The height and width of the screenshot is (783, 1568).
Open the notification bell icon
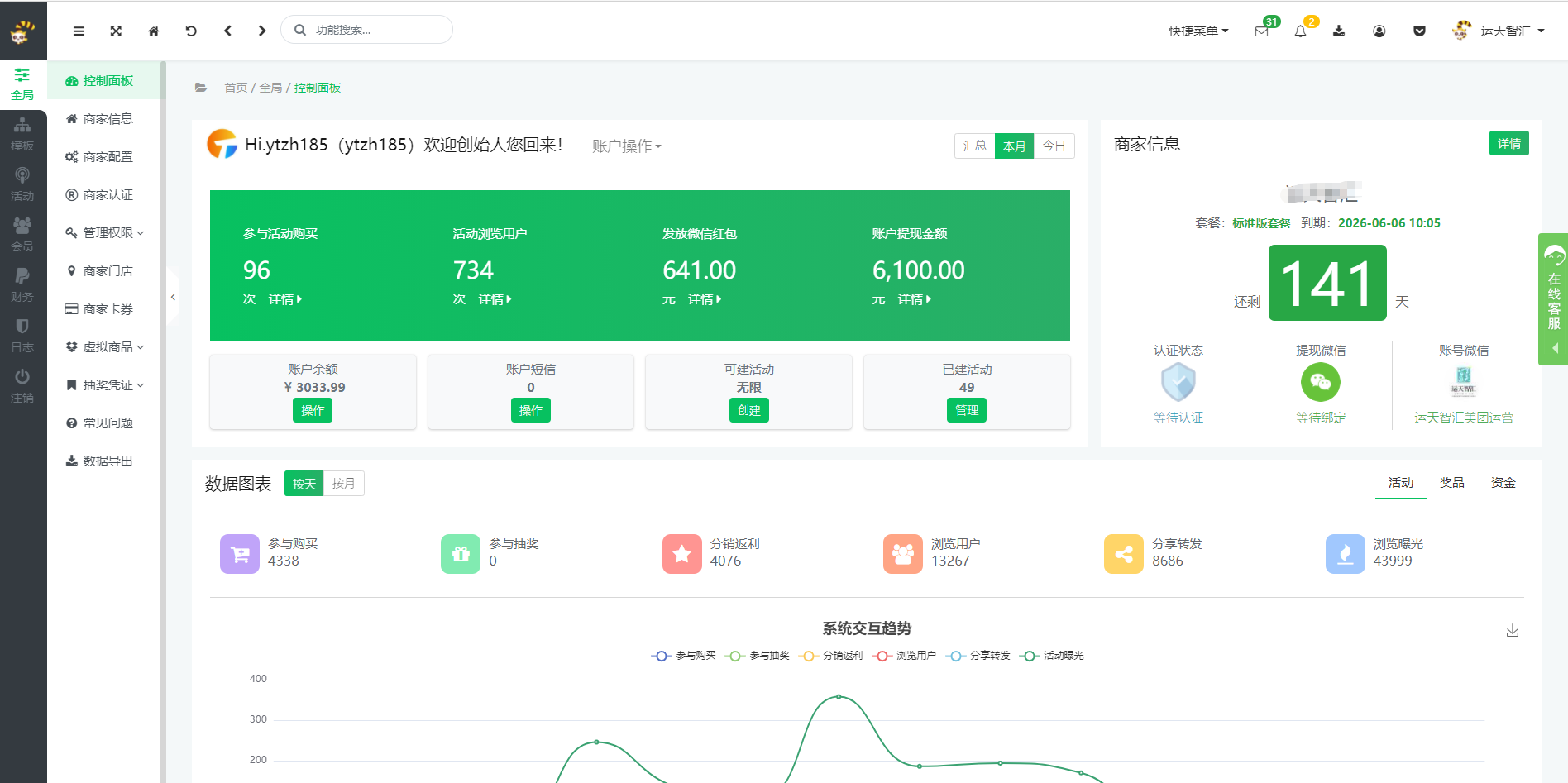(1300, 31)
